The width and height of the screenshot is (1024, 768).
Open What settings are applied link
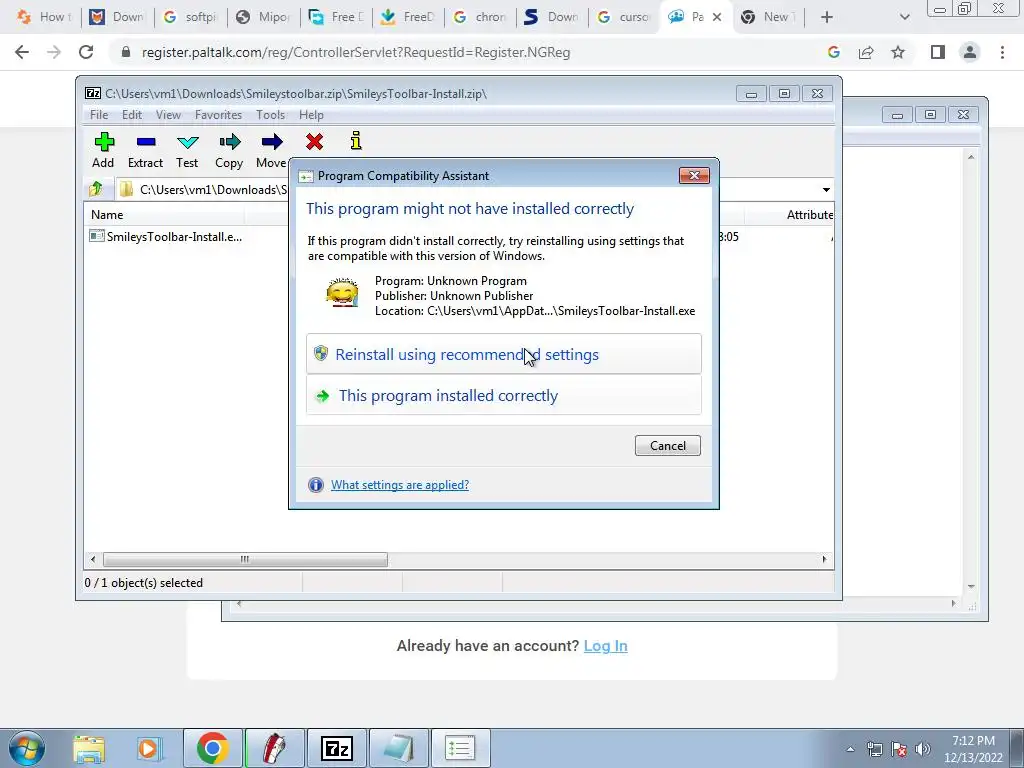click(x=400, y=485)
